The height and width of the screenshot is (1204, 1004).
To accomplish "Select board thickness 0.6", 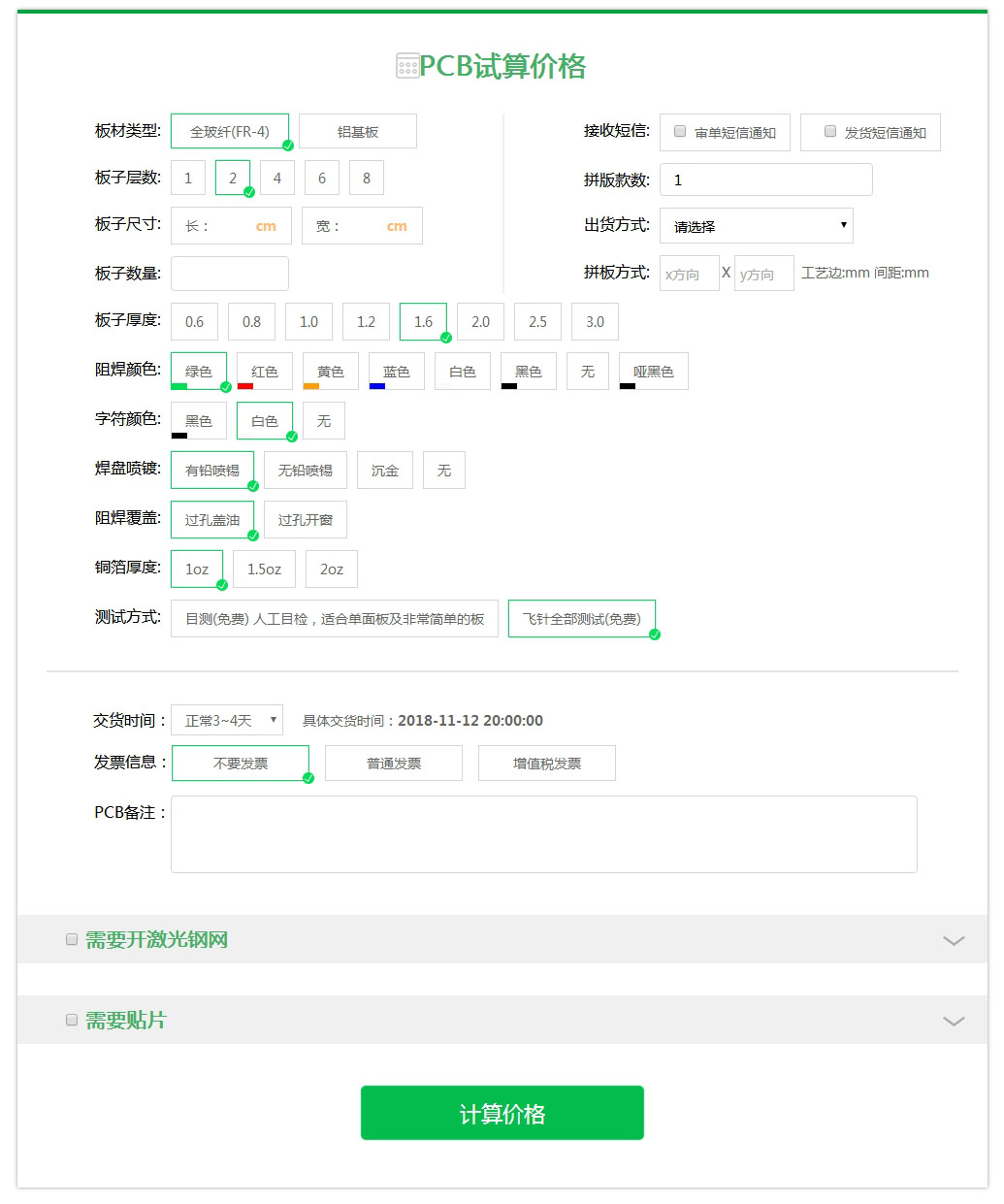I will click(195, 321).
